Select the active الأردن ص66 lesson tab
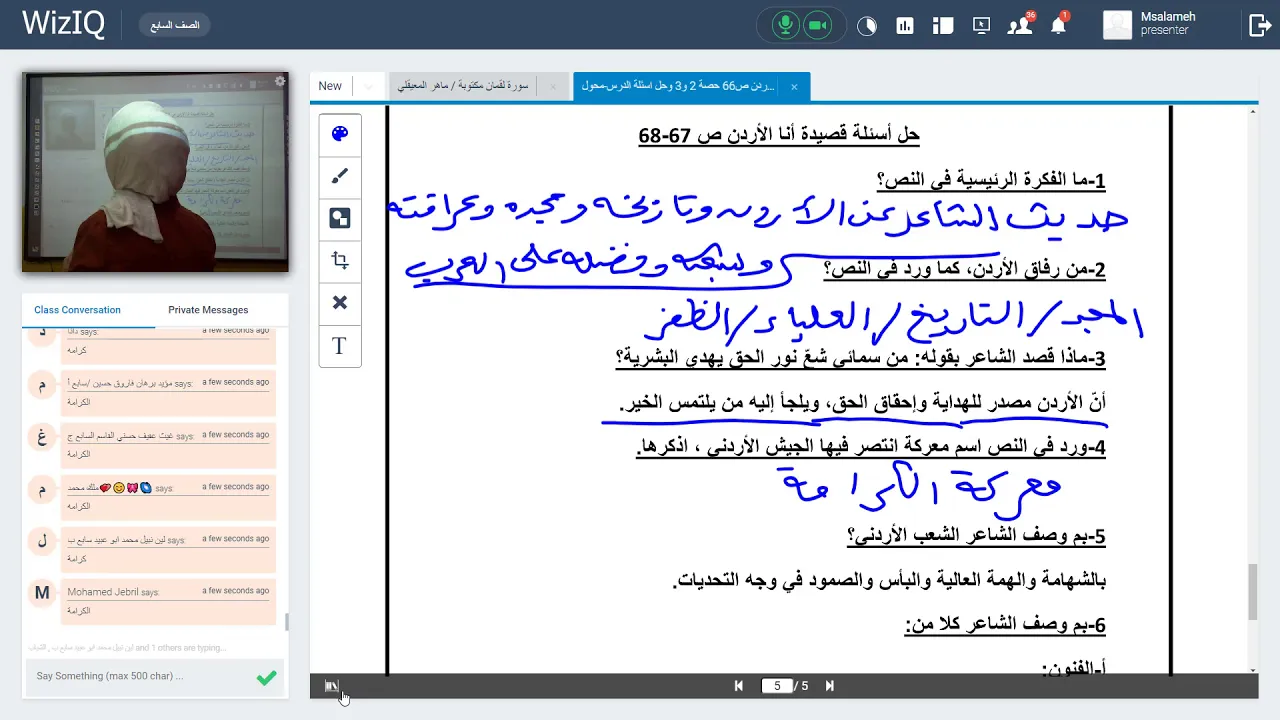 [x=678, y=86]
